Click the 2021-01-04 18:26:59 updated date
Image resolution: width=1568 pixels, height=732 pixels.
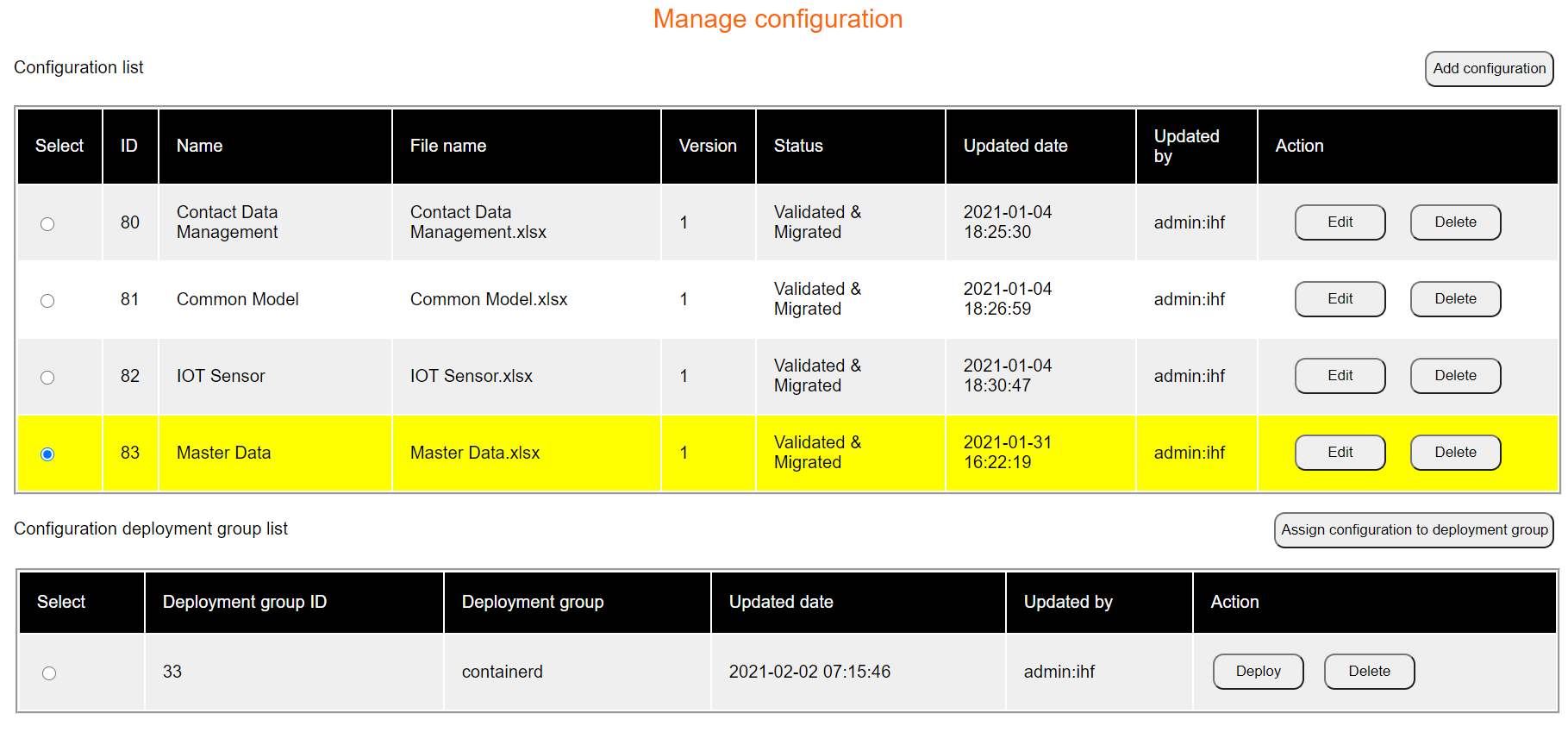[1040, 299]
